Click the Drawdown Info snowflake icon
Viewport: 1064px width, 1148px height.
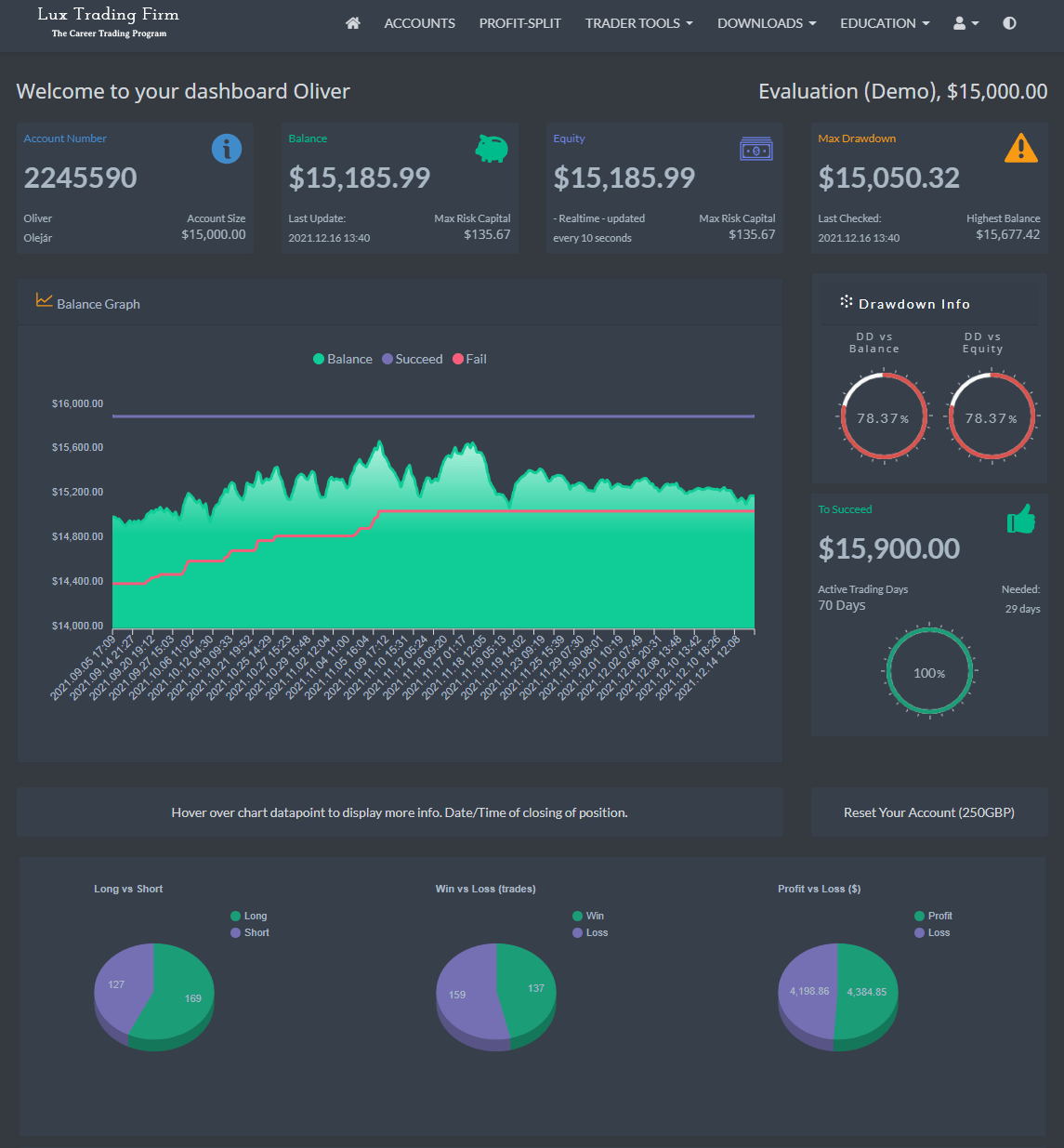coord(846,302)
